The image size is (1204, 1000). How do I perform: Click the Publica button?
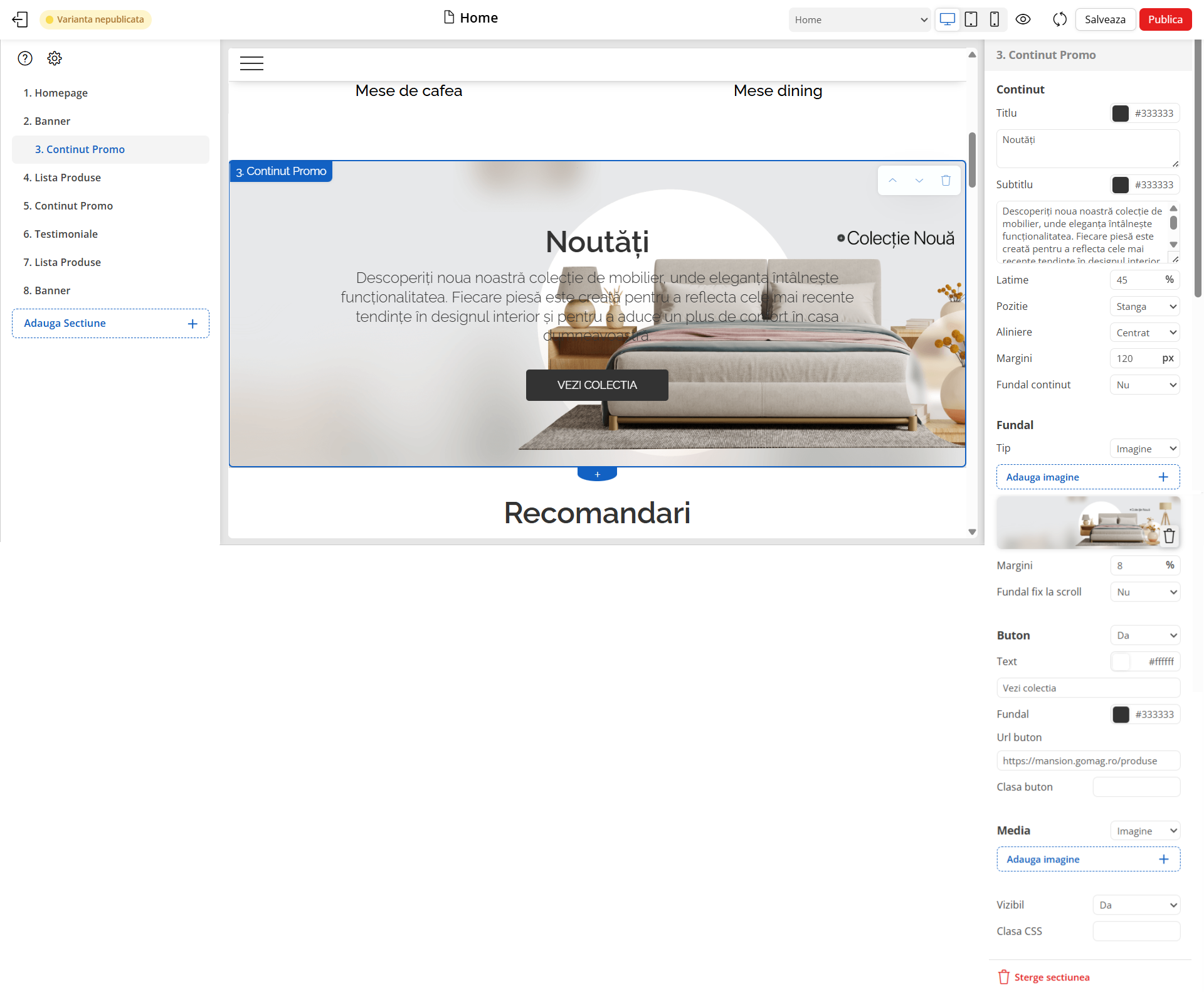[x=1164, y=19]
